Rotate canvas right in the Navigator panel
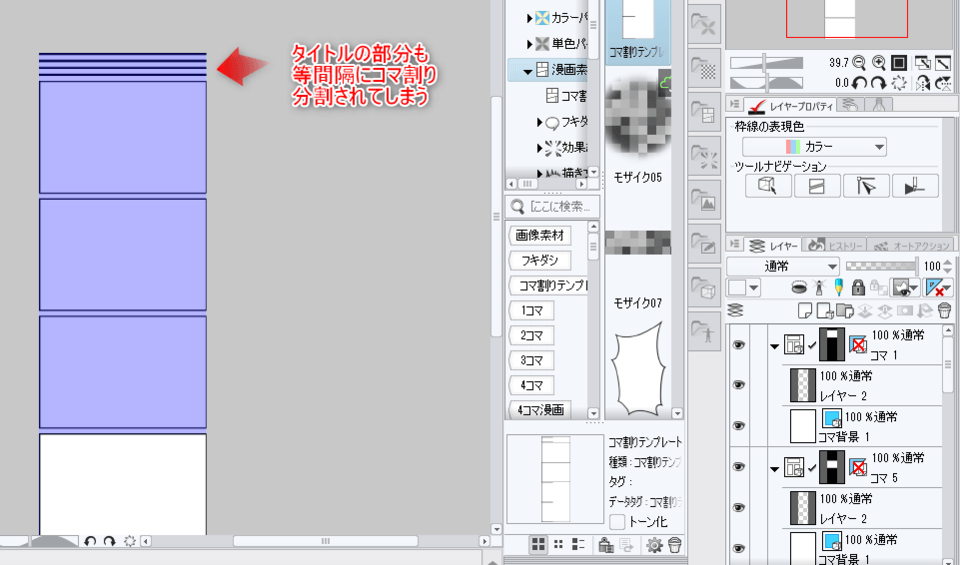 (879, 83)
